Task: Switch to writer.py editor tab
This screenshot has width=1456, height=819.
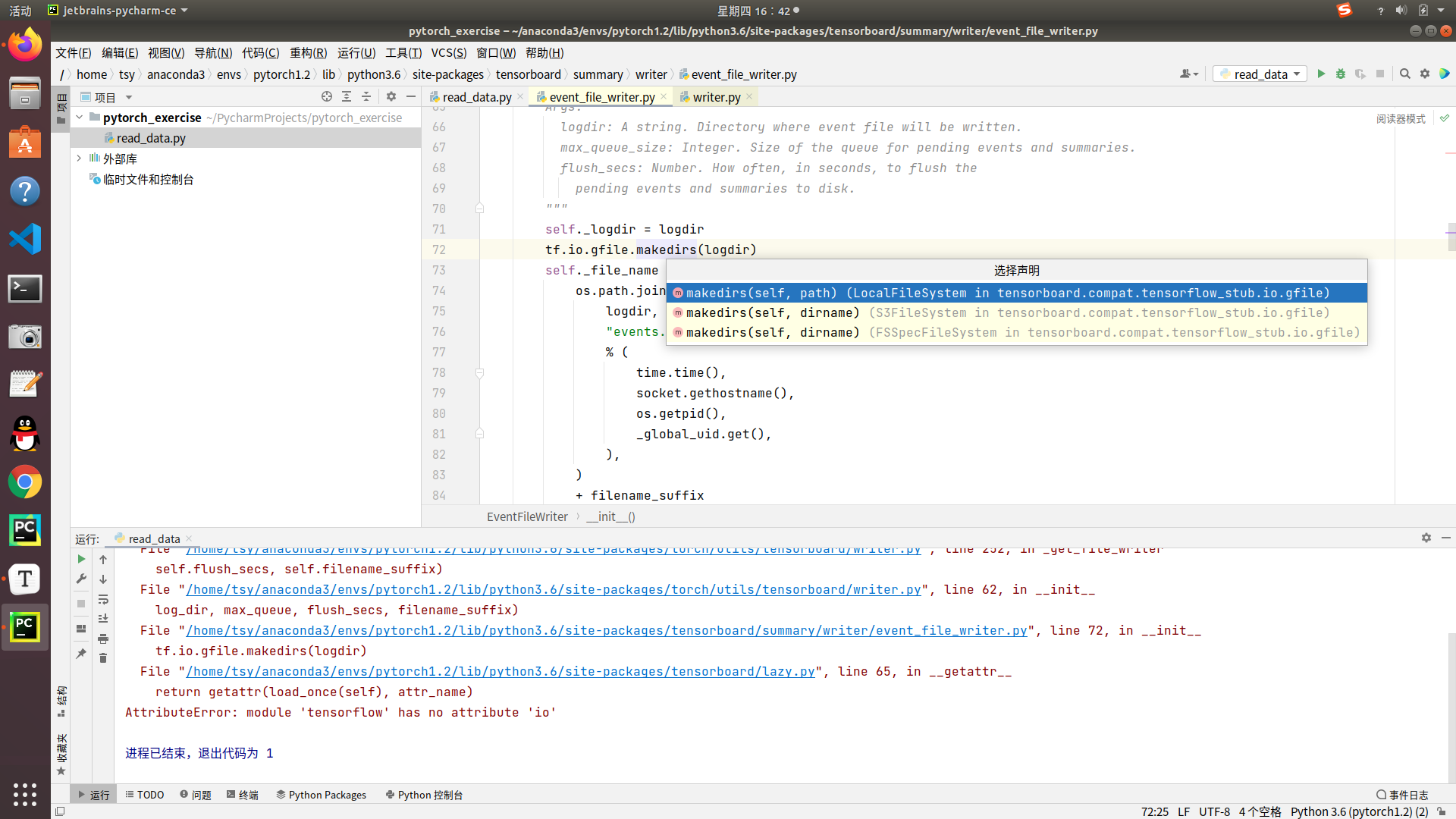Action: pyautogui.click(x=716, y=97)
